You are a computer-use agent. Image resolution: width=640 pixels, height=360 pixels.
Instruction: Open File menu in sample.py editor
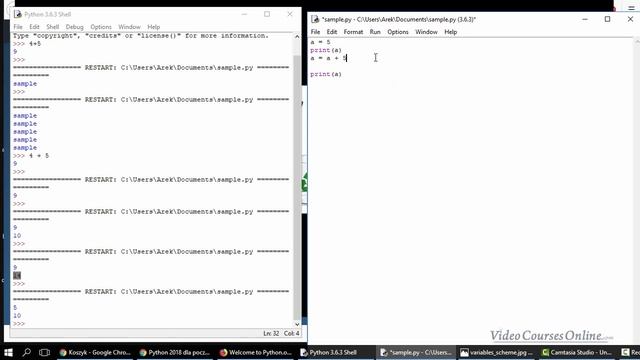[x=315, y=32]
